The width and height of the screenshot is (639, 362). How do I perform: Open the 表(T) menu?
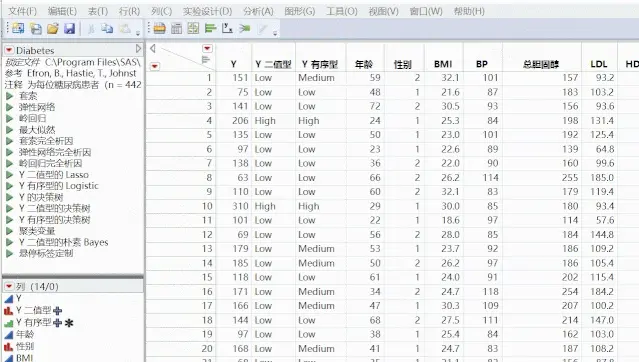(x=98, y=11)
